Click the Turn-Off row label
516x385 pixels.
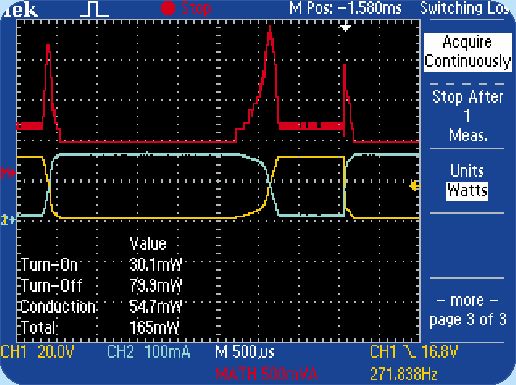[51, 286]
